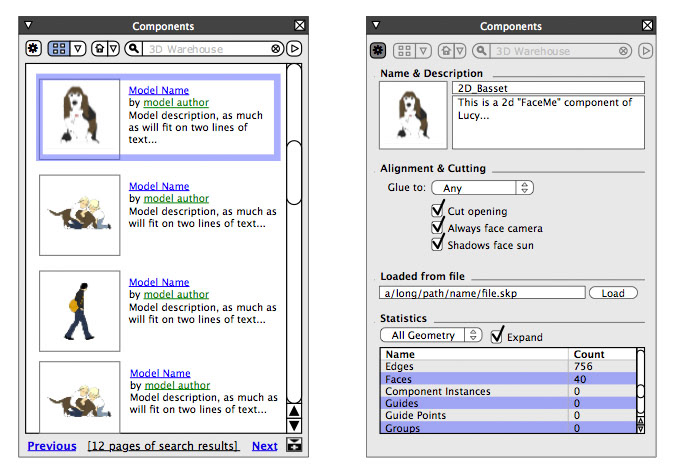Open the home dropdown arrow in right panel
This screenshot has width=673, height=475.
click(x=460, y=51)
